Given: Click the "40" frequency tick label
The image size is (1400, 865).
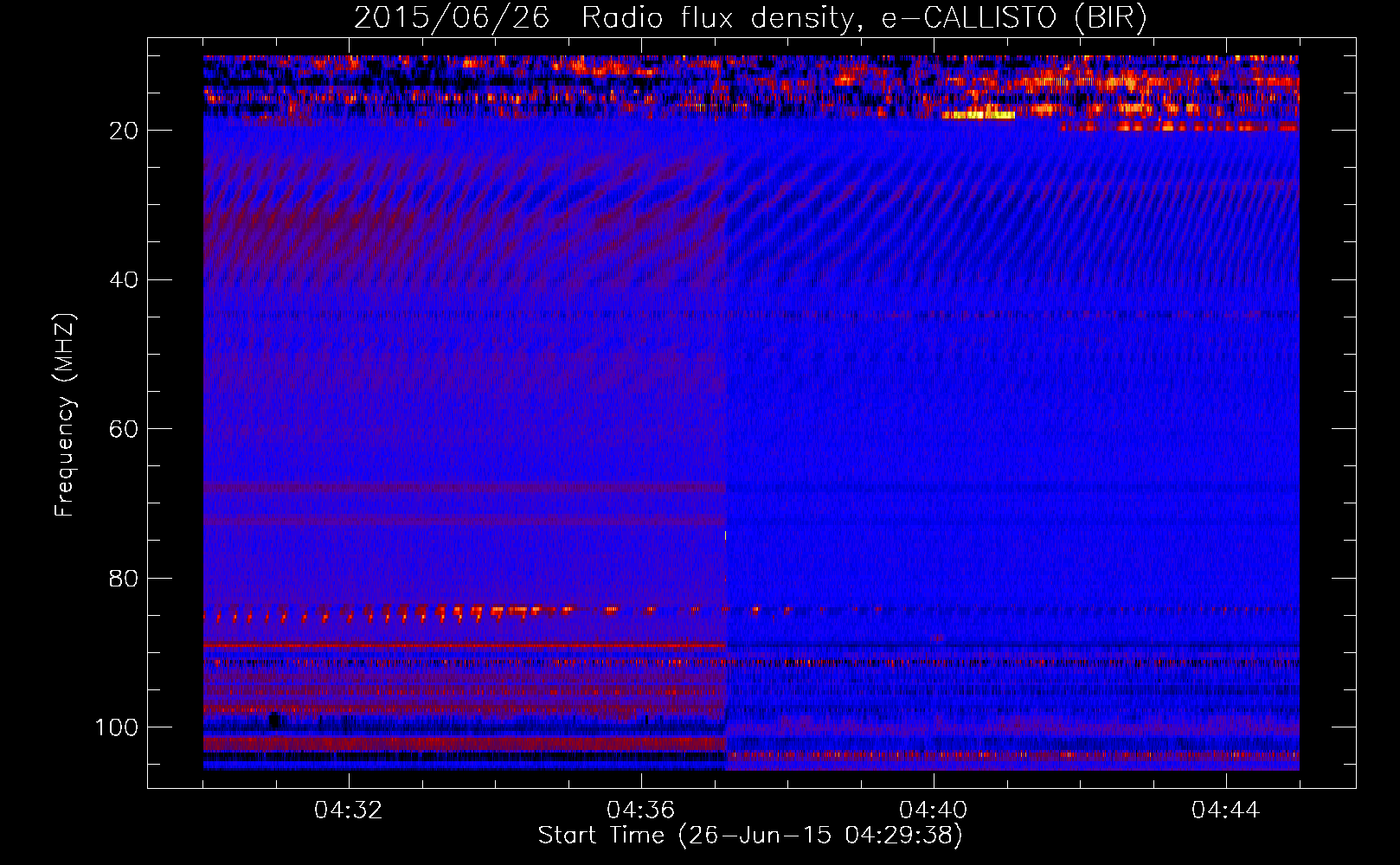Looking at the screenshot, I should coord(124,280).
